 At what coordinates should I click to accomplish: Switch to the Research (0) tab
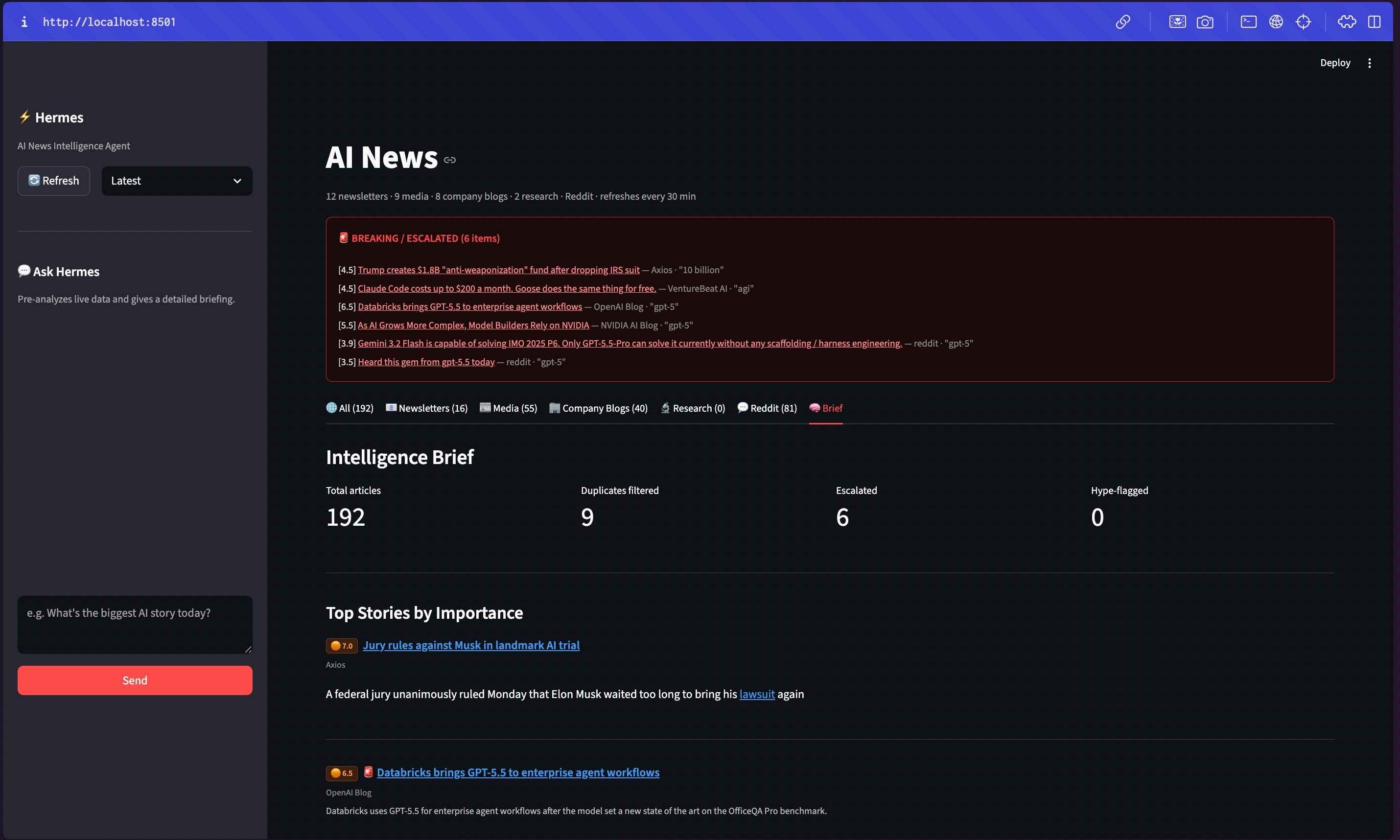(693, 408)
